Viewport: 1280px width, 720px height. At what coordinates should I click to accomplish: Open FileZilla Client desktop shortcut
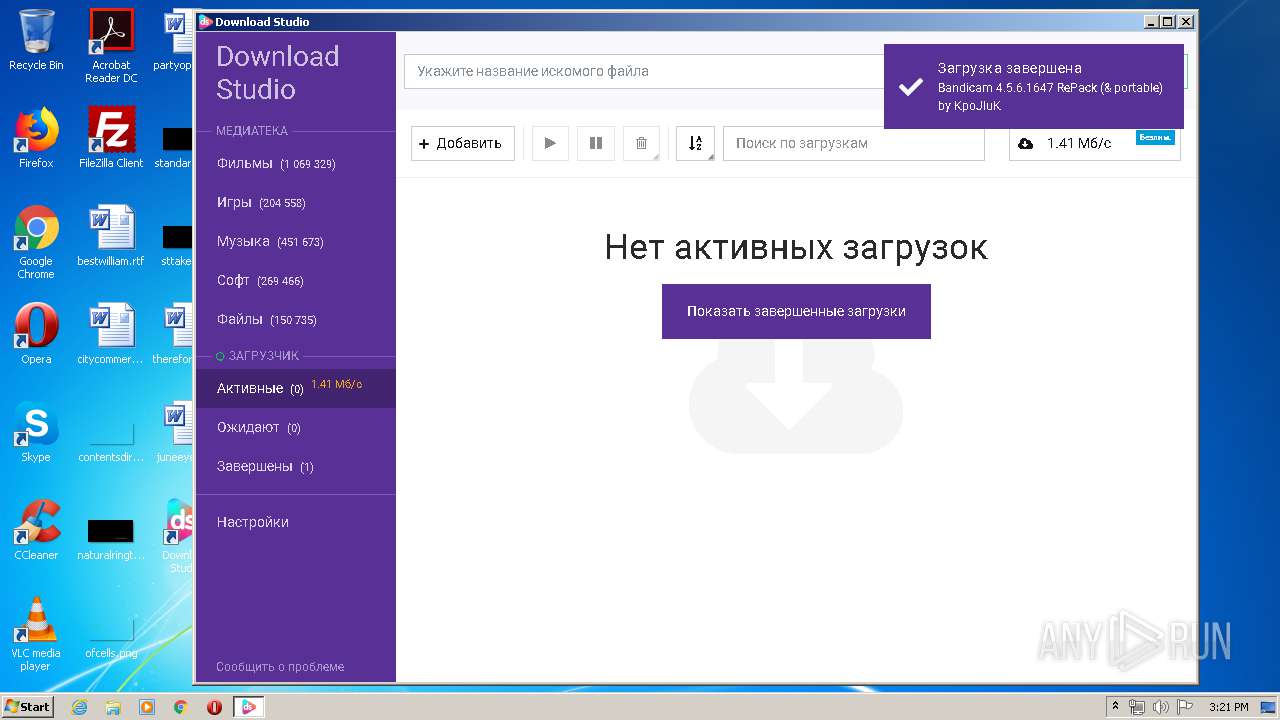coord(111,138)
